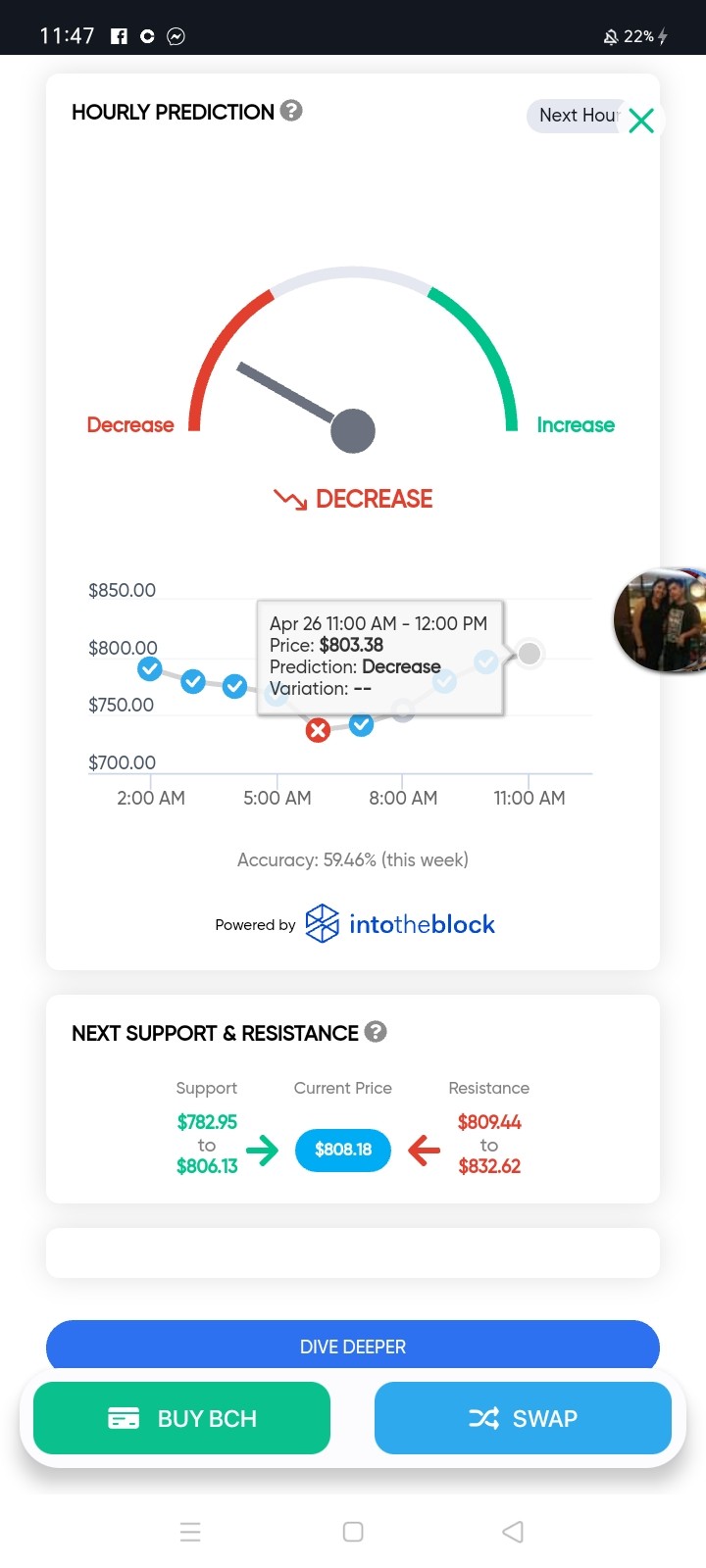Tap the gauge needle hub
The height and width of the screenshot is (1568, 706).
[x=353, y=431]
